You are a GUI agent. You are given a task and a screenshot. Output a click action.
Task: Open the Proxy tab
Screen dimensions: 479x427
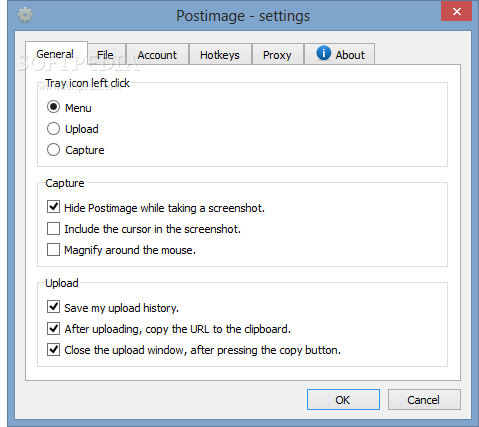point(278,54)
